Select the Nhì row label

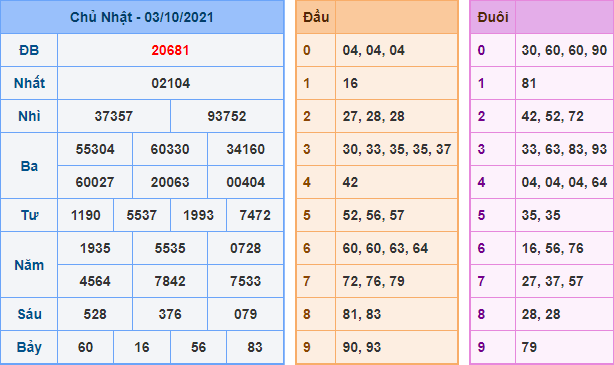[x=29, y=116]
